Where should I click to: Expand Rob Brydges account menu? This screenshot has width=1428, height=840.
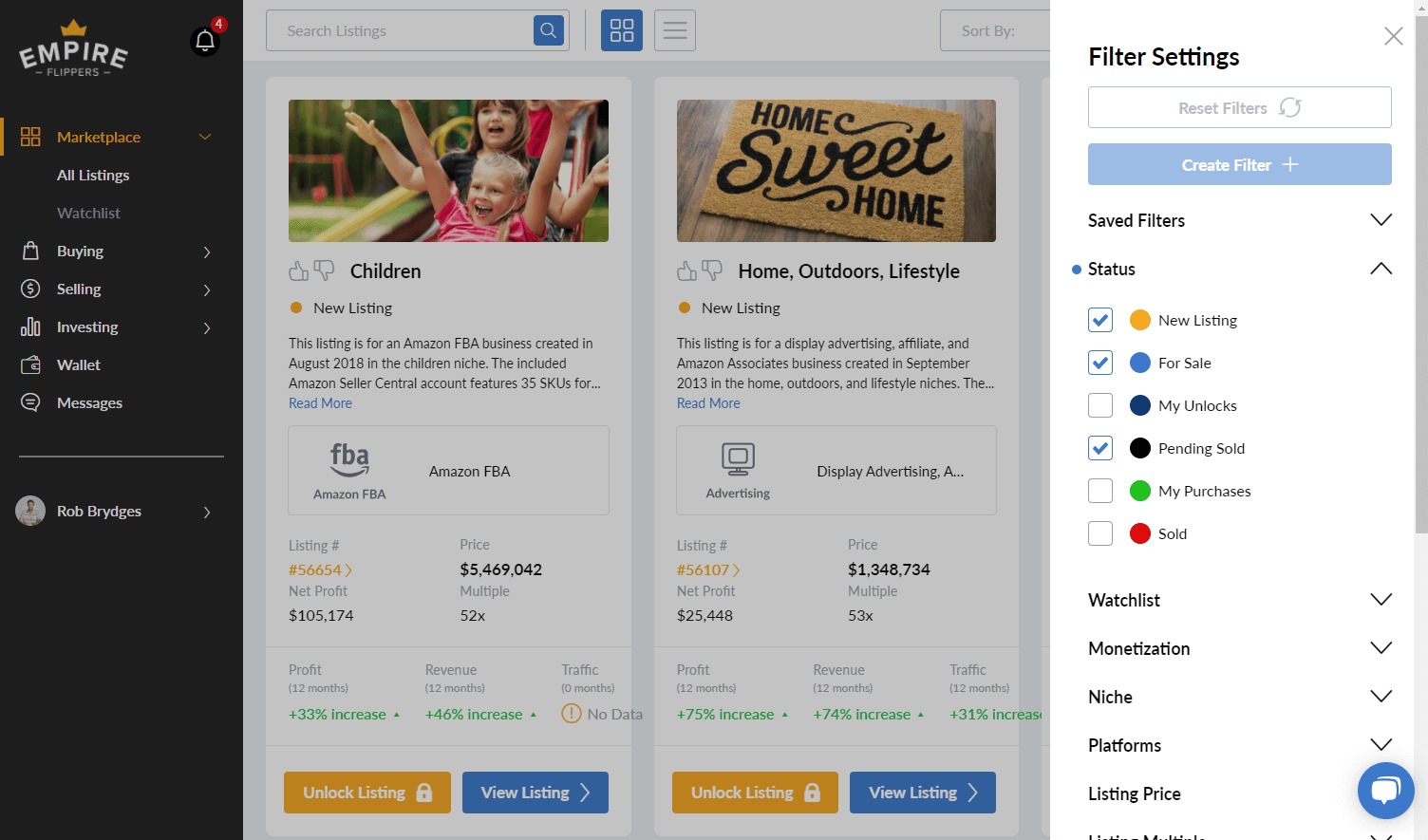click(207, 512)
